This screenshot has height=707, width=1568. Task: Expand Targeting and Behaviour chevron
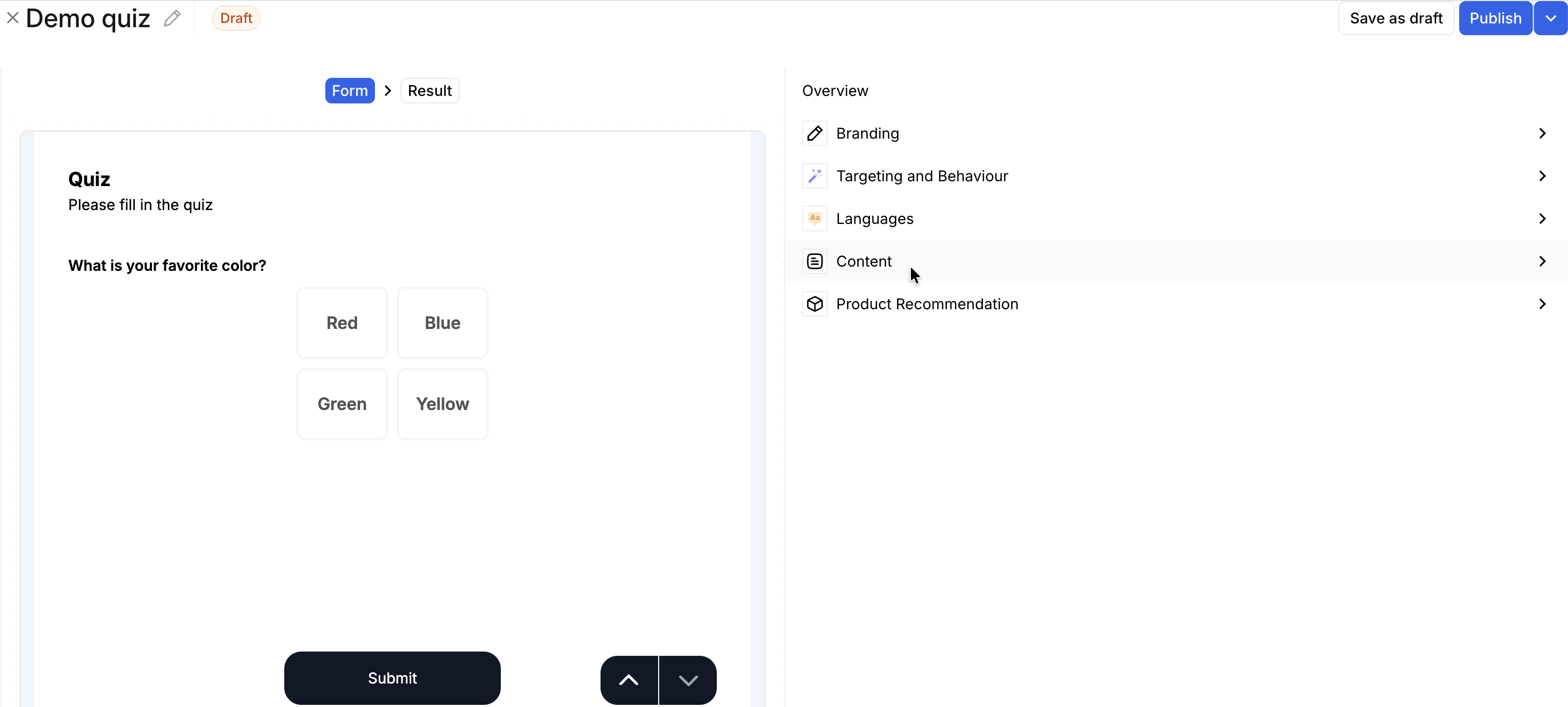[x=1542, y=176]
